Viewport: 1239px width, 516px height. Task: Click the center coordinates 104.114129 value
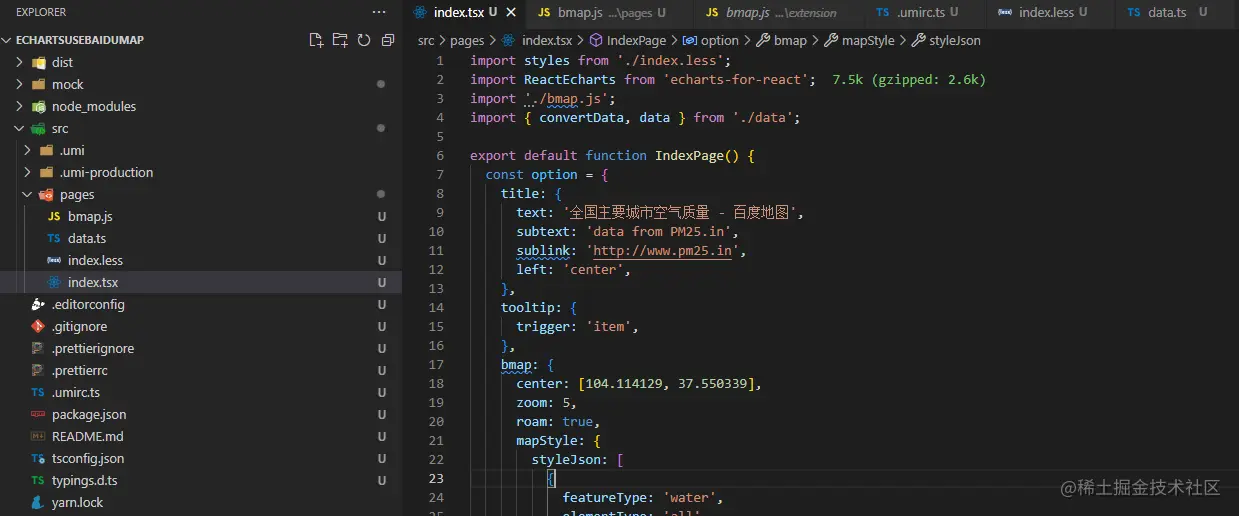click(624, 384)
